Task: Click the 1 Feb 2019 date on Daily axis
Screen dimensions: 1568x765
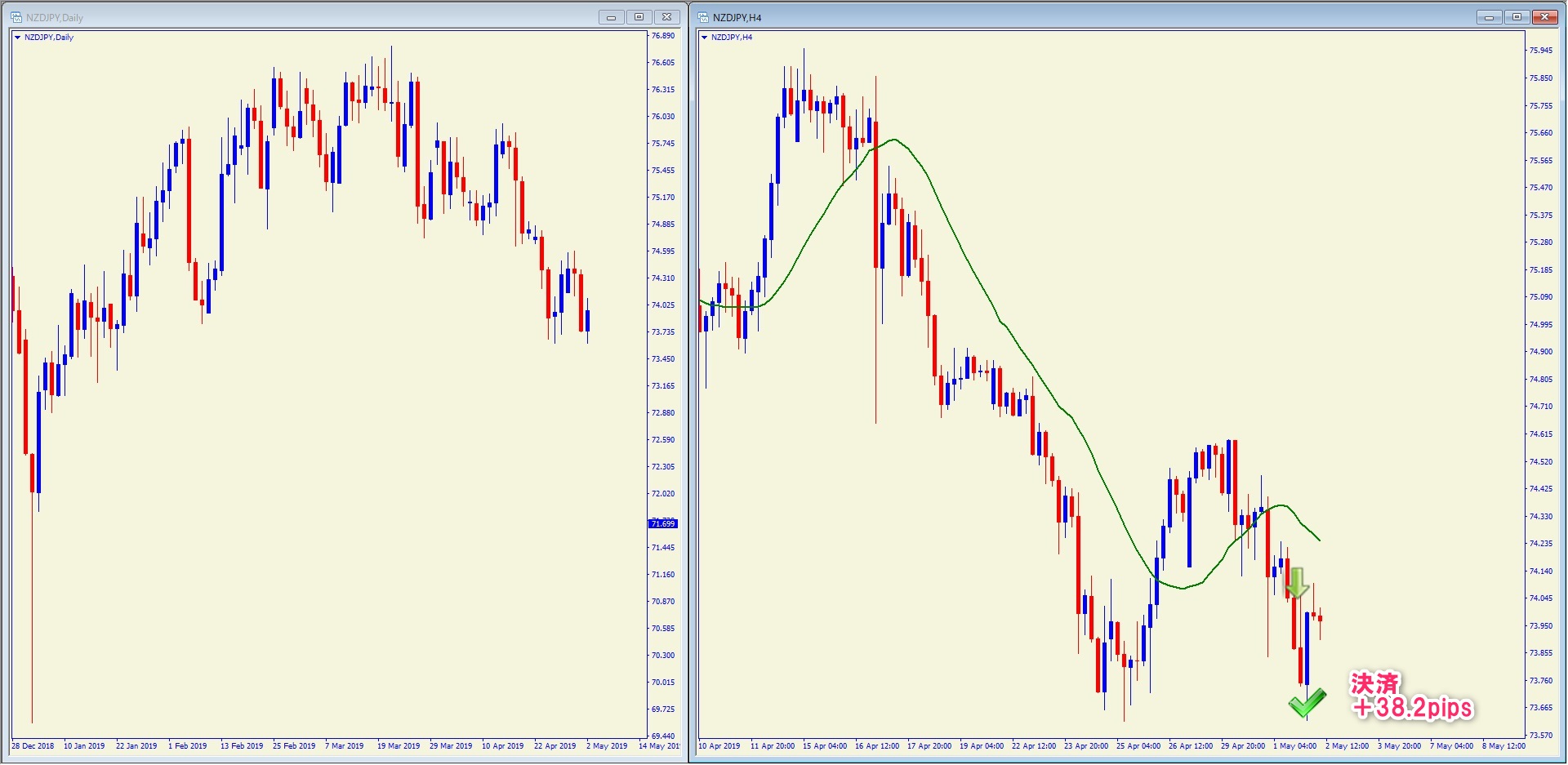Action: [x=187, y=746]
